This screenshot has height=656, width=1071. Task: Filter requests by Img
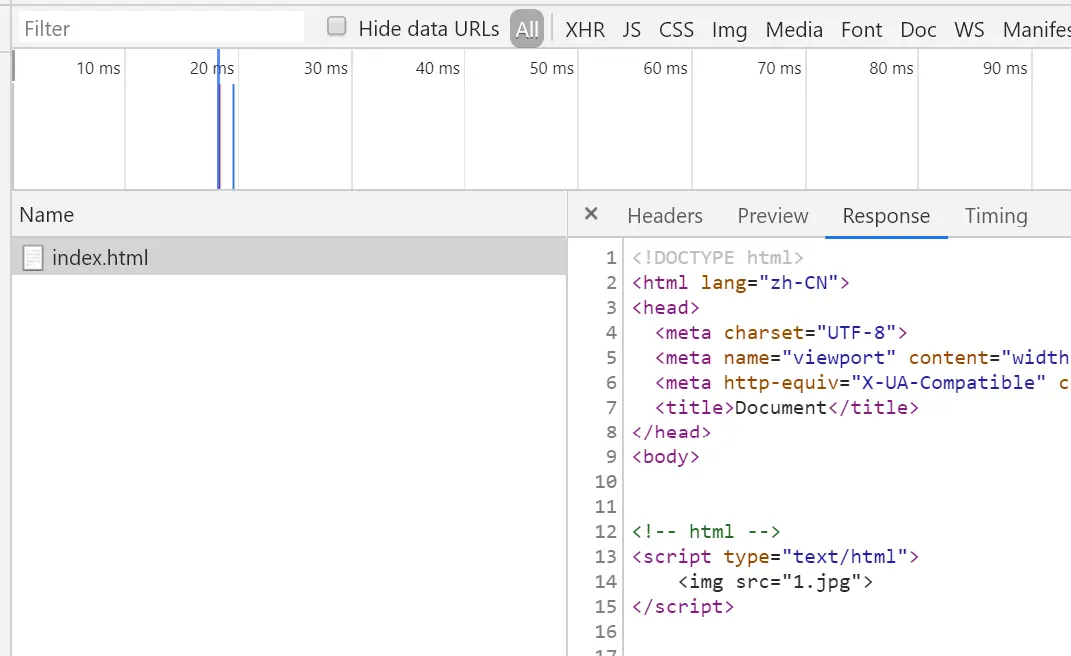pos(729,29)
